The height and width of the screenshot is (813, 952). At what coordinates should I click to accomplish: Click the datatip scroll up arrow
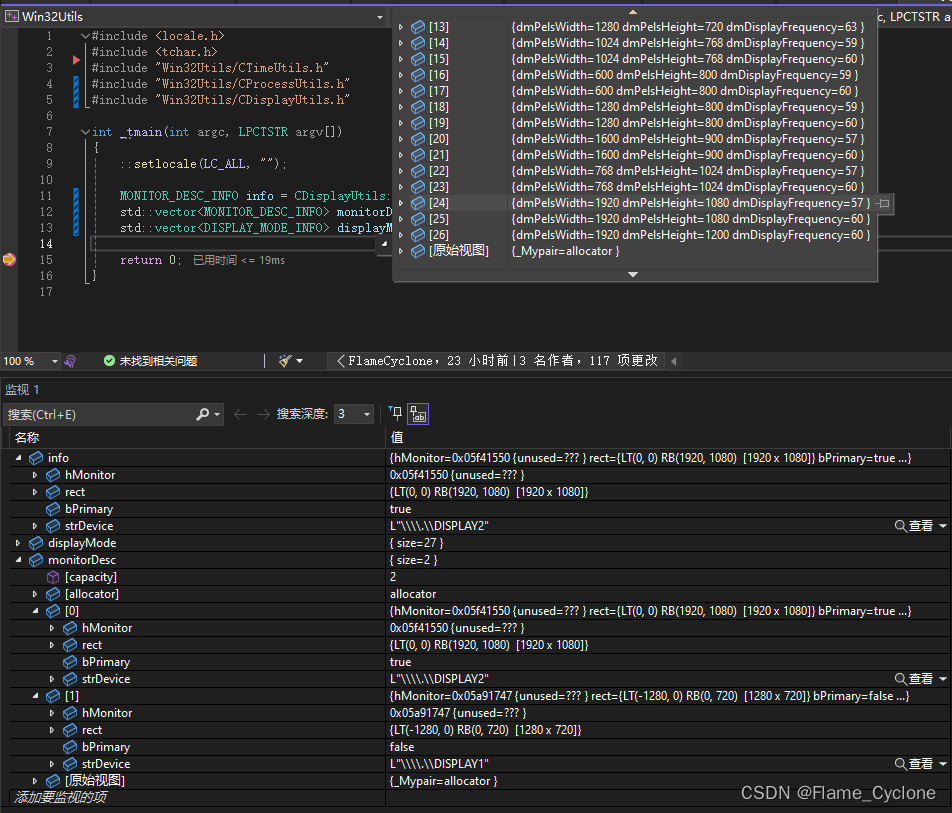(633, 12)
